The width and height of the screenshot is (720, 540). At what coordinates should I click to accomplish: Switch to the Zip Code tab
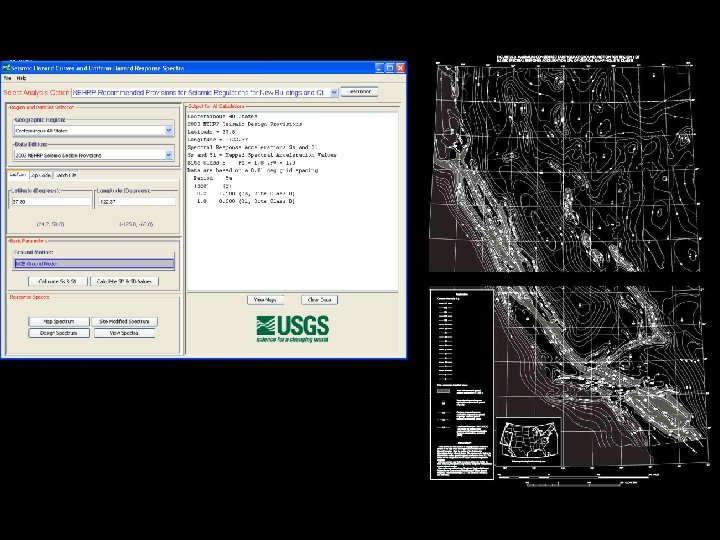tap(42, 174)
